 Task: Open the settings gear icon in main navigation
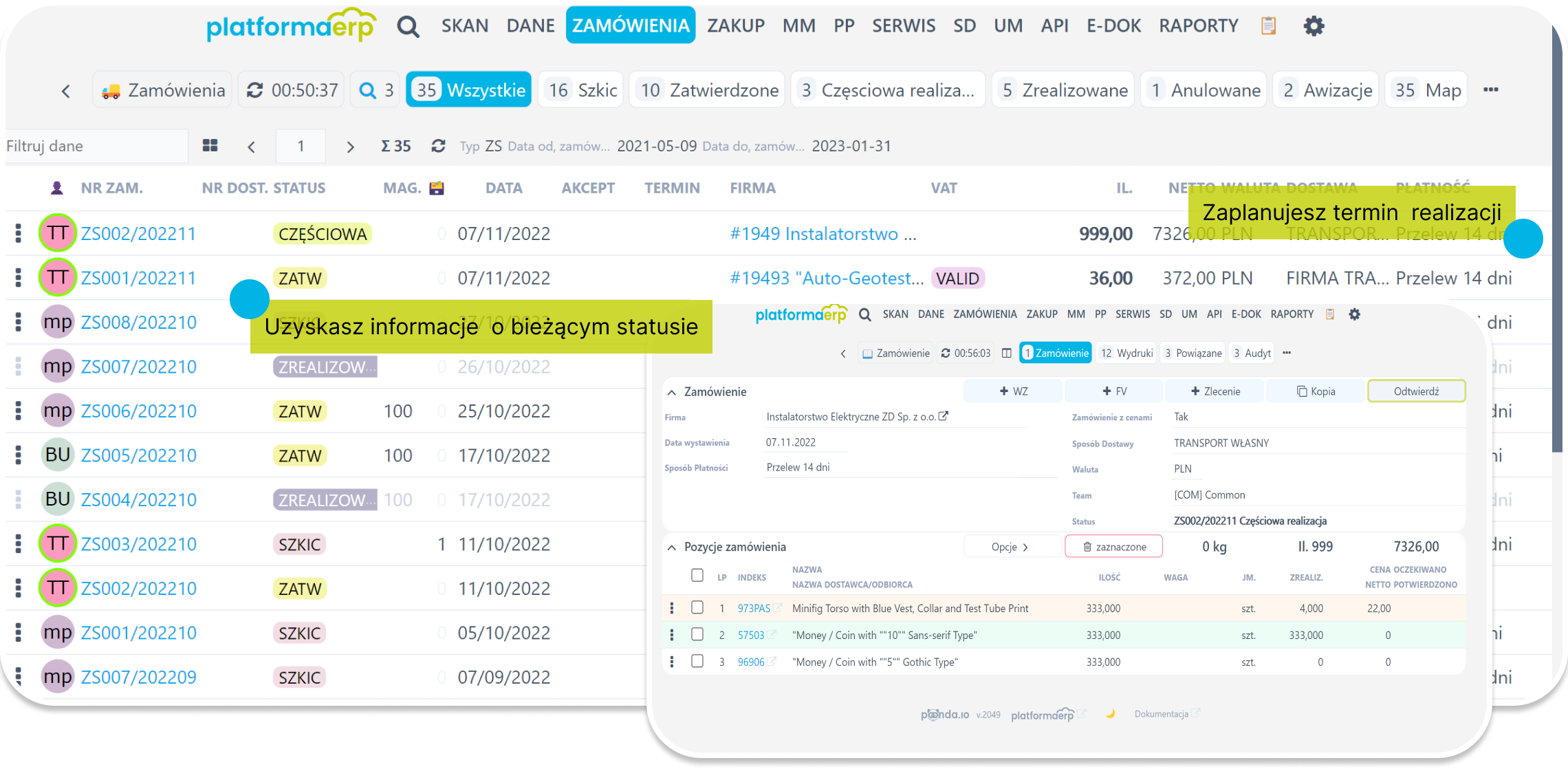[1314, 26]
